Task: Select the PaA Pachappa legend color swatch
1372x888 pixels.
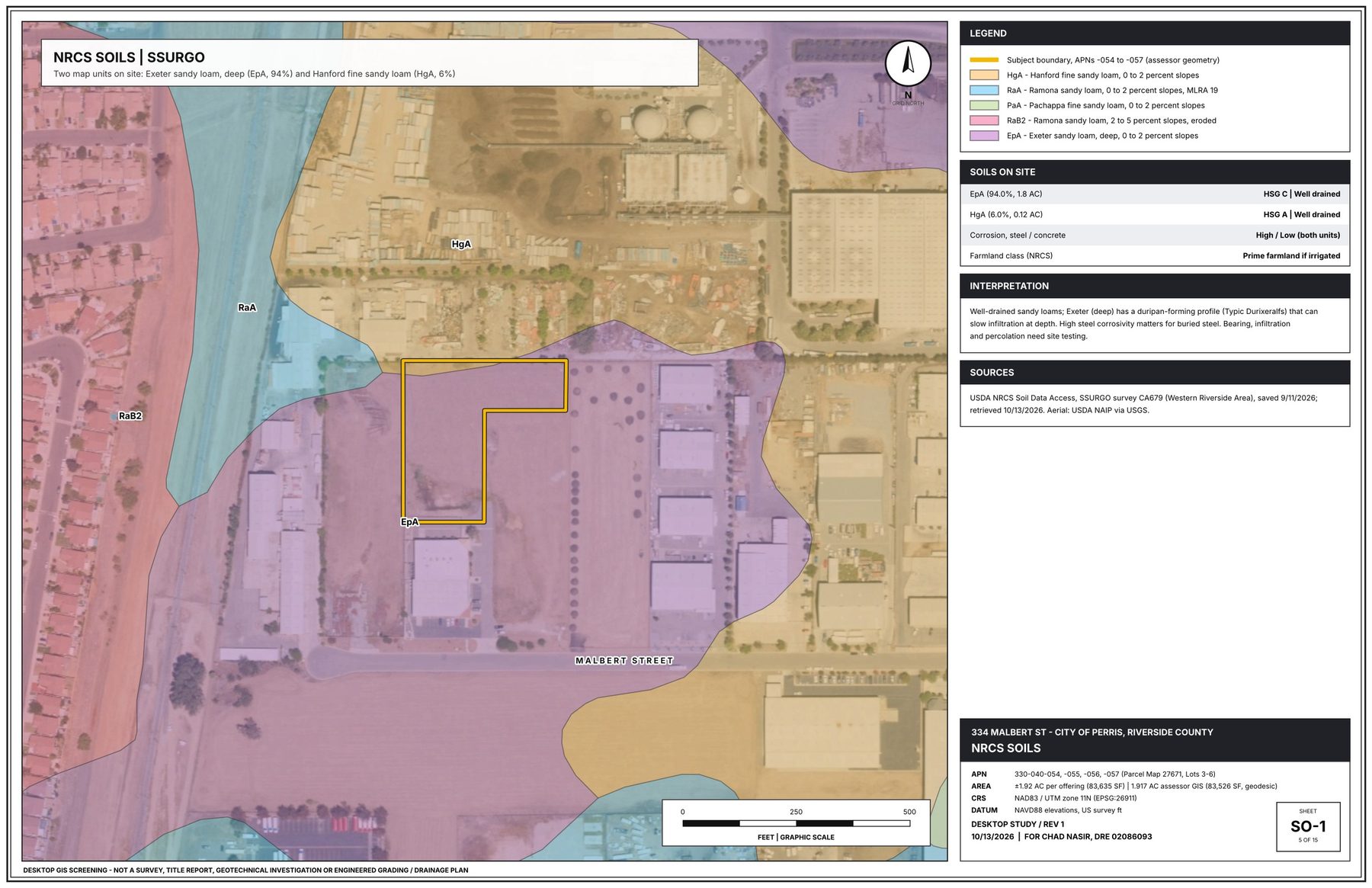Action: point(984,105)
